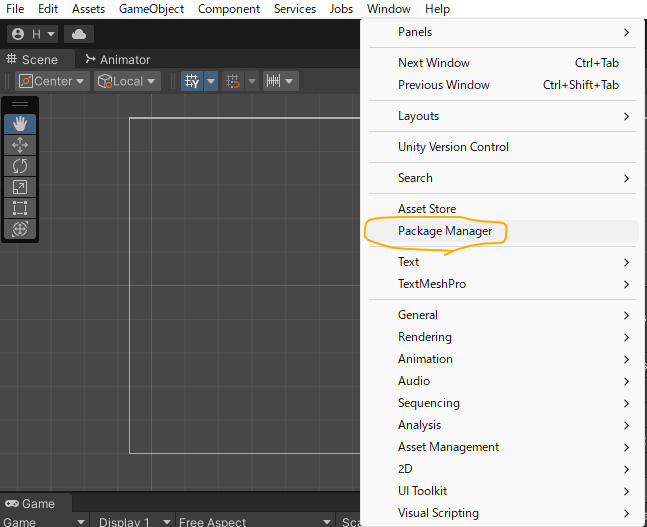Open the Assets menu
The image size is (647, 527).
click(88, 9)
